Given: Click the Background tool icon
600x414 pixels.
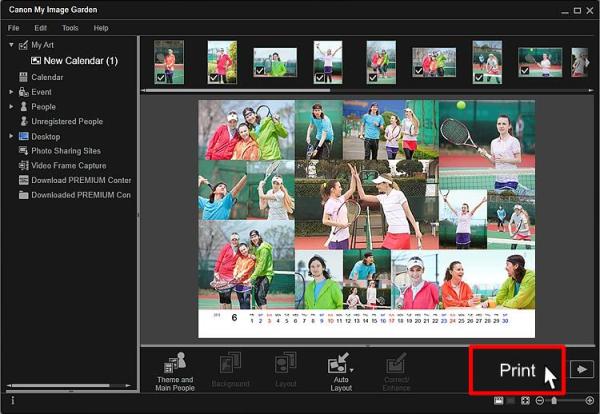Looking at the screenshot, I should coord(230,362).
